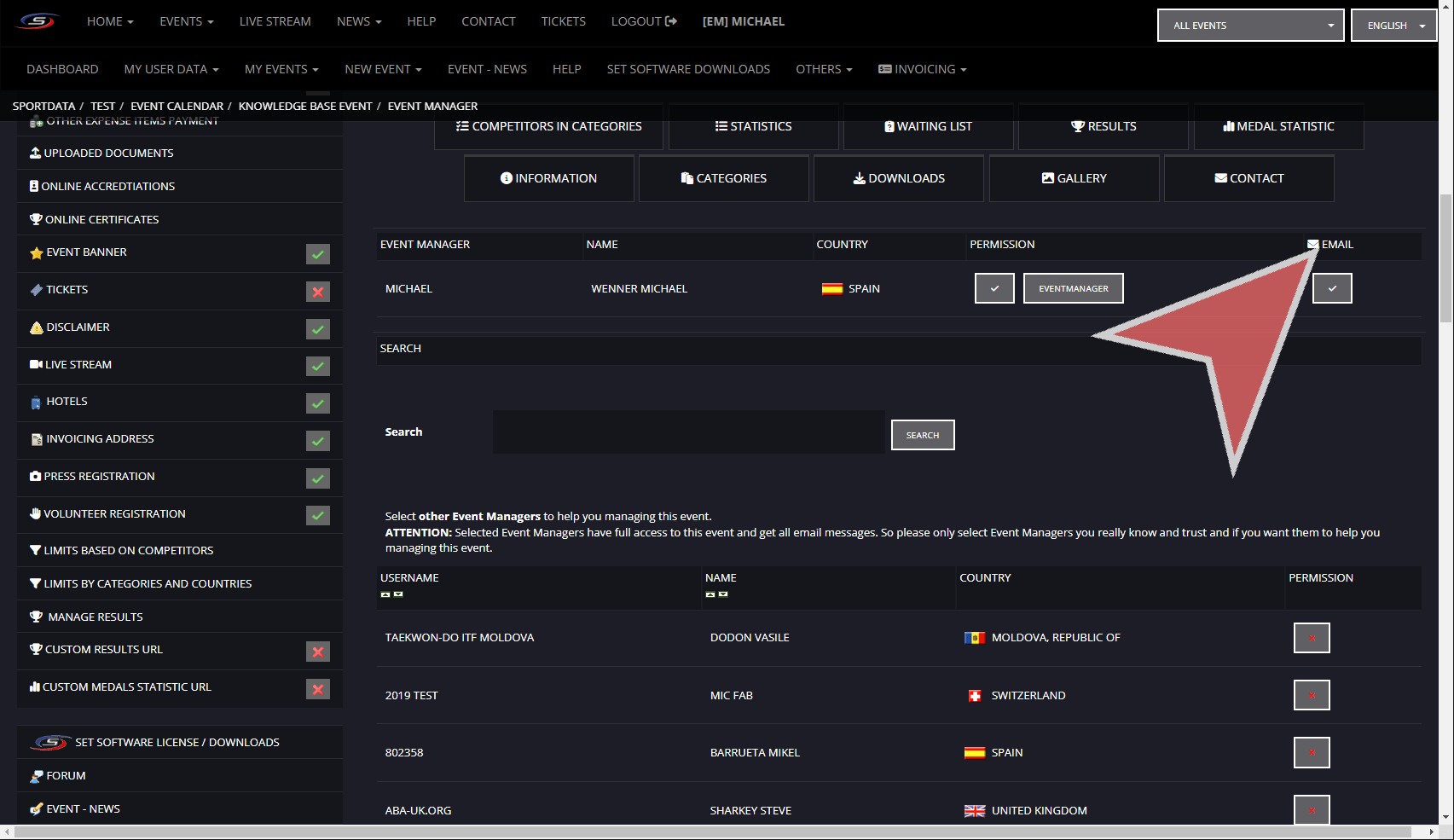1454x840 pixels.
Task: Click the event manager search input field
Action: point(688,432)
